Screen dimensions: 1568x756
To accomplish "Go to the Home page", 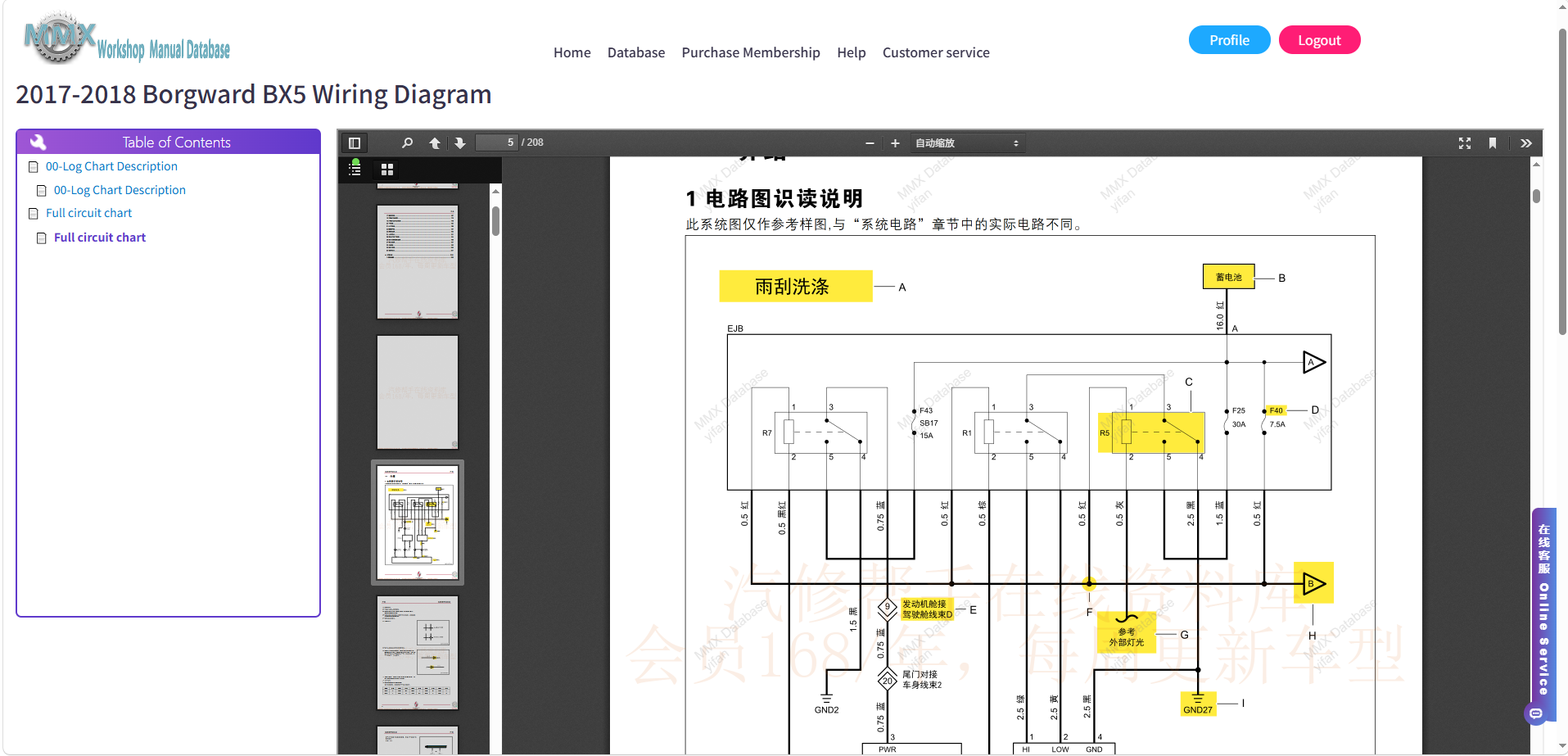I will [x=572, y=52].
